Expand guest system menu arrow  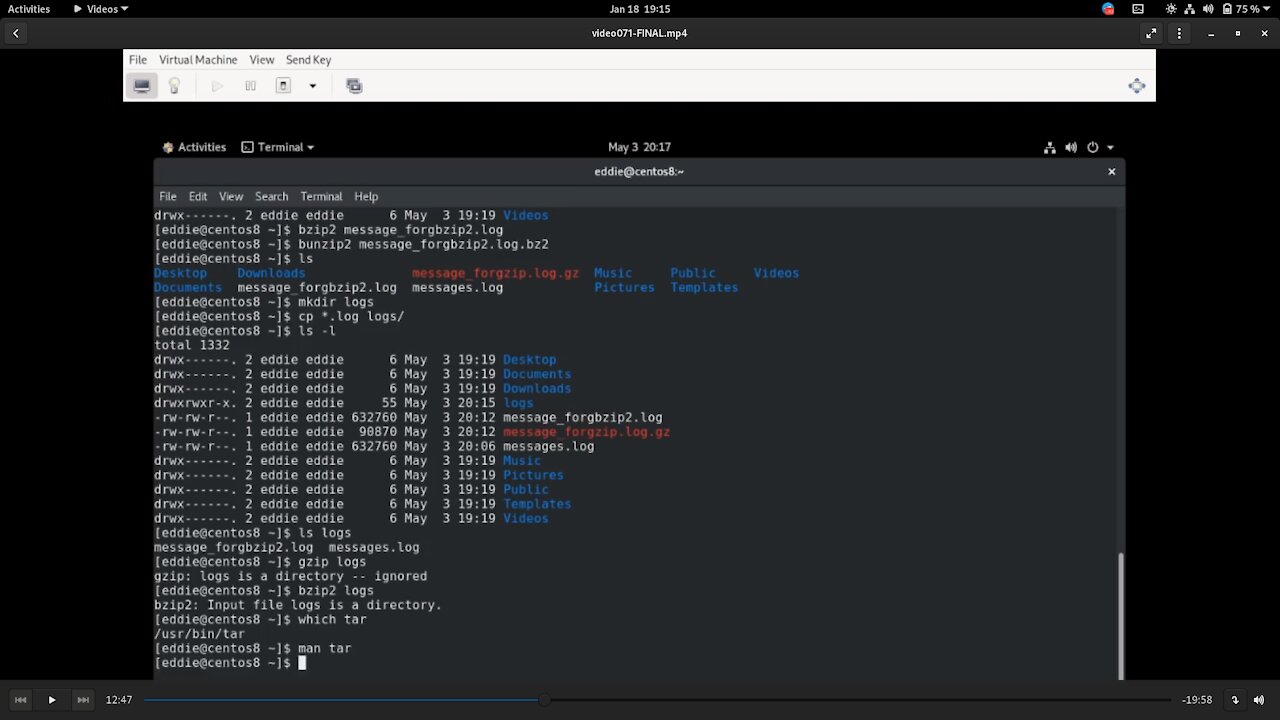click(x=1110, y=147)
